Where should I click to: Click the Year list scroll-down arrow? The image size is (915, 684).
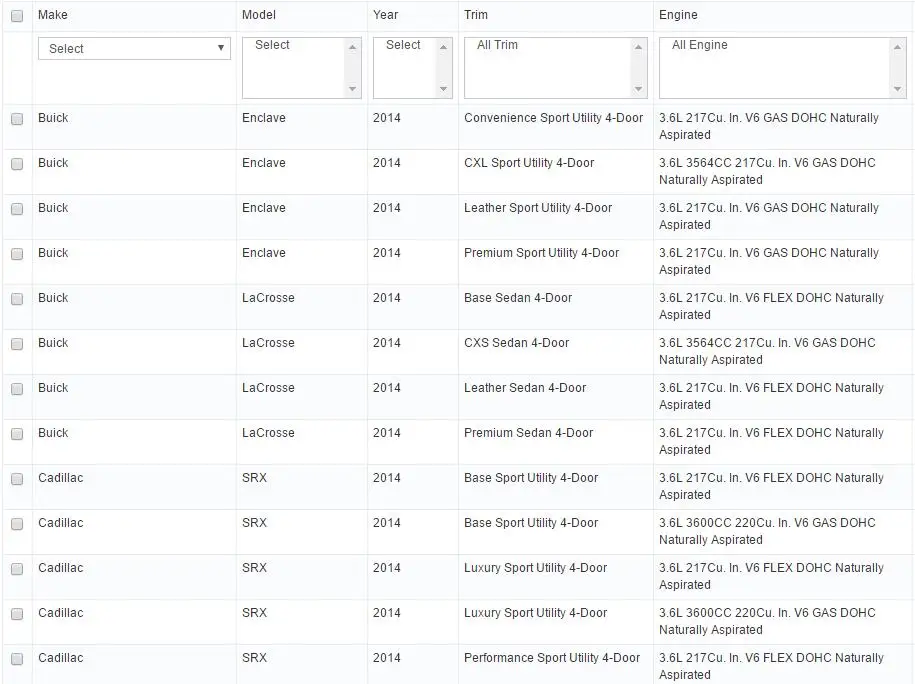click(x=443, y=89)
